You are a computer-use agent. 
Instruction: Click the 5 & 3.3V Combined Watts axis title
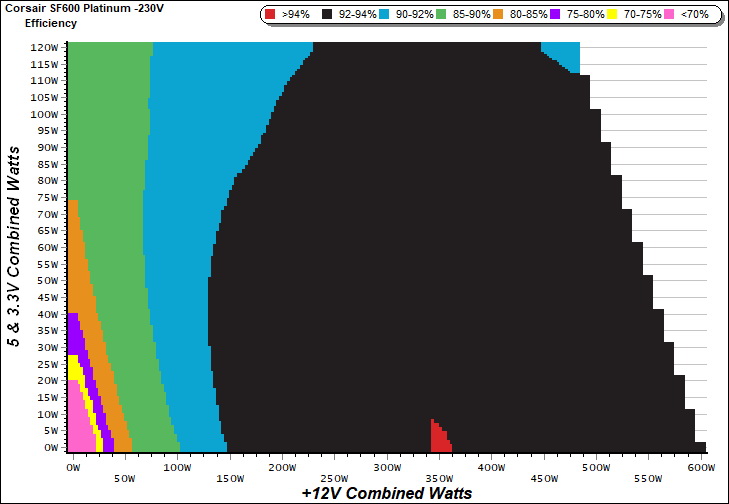pos(15,245)
